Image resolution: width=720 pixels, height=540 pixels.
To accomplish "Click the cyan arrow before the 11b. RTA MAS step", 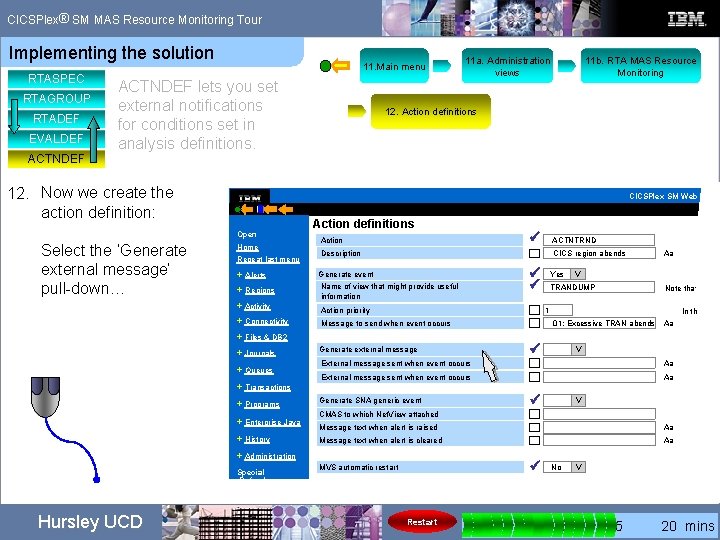I will coord(567,66).
